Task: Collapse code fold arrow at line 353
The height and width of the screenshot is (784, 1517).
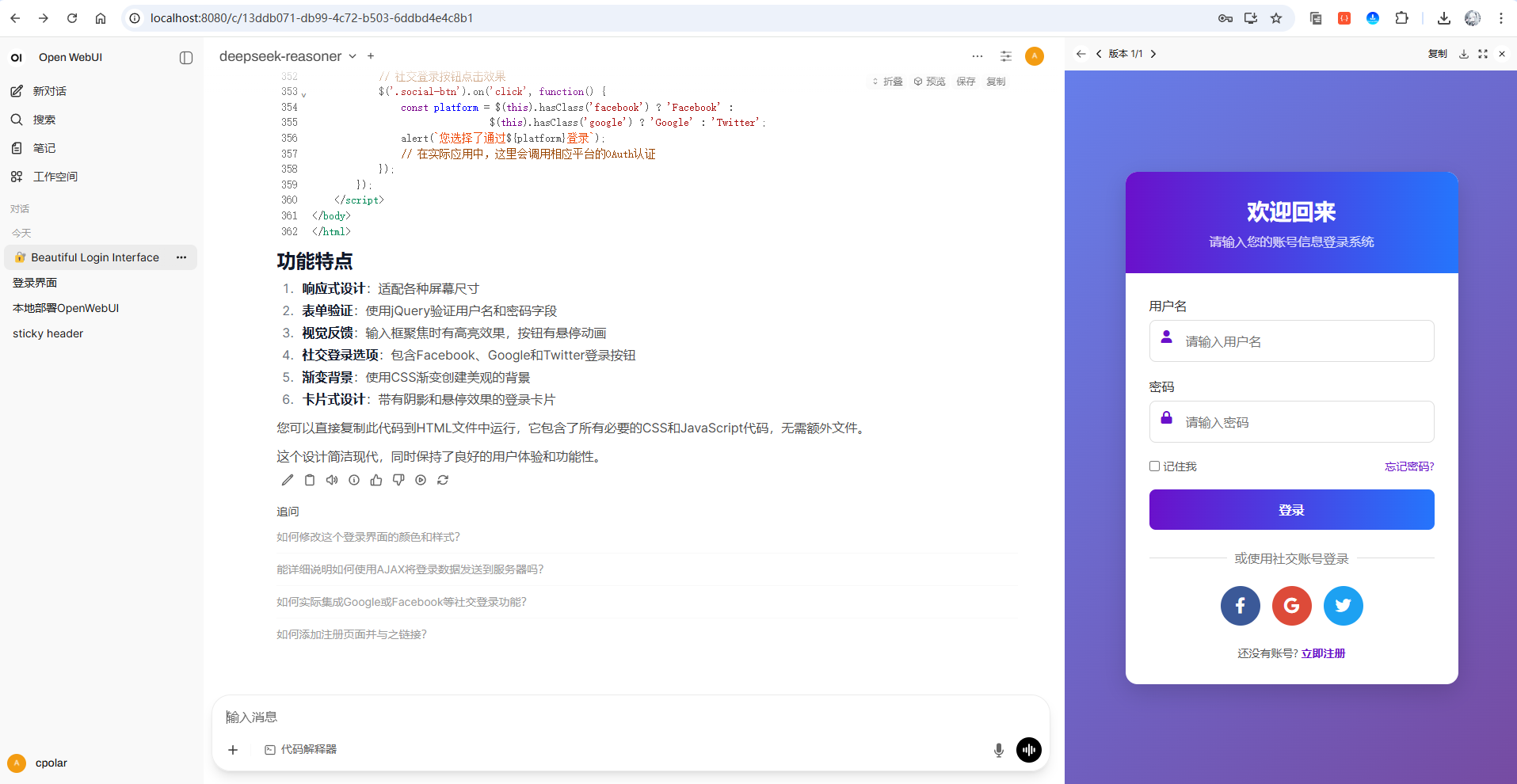Action: point(304,94)
